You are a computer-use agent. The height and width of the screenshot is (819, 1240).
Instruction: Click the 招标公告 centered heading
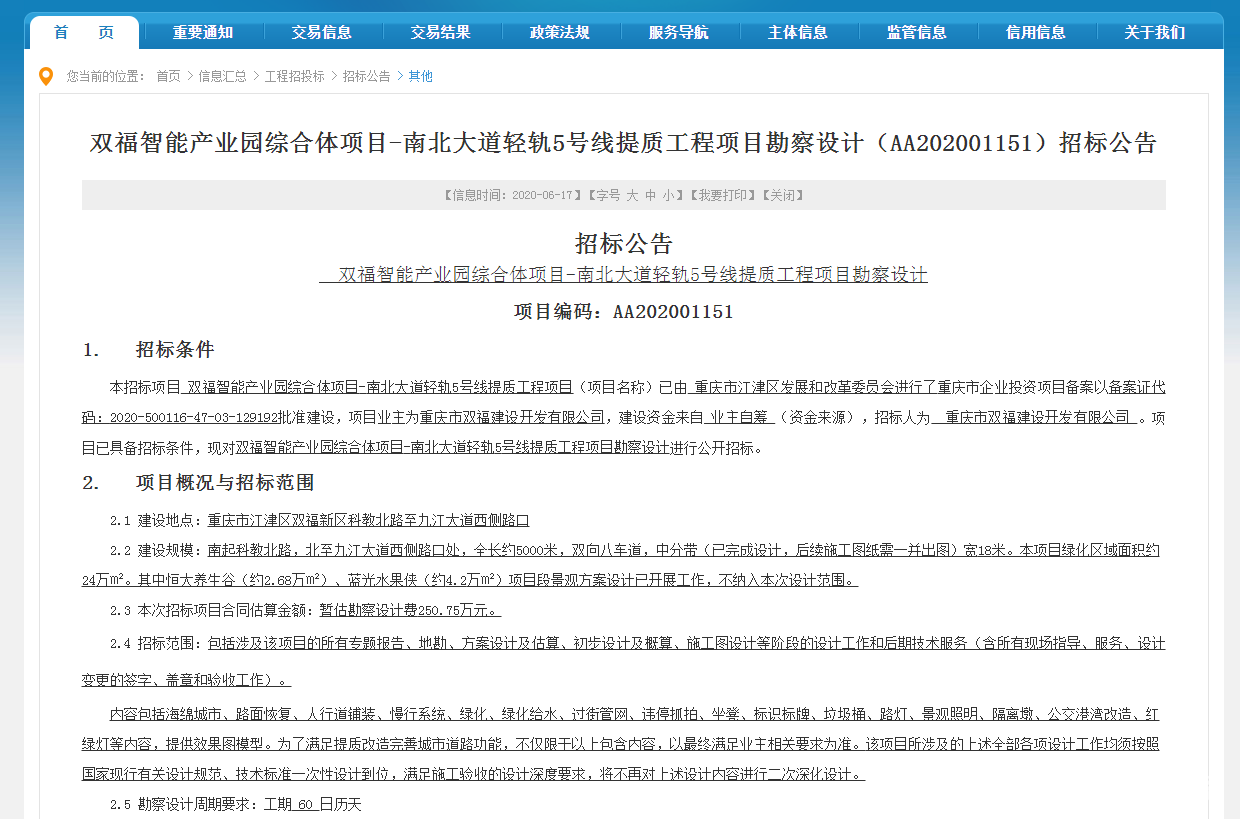click(624, 243)
